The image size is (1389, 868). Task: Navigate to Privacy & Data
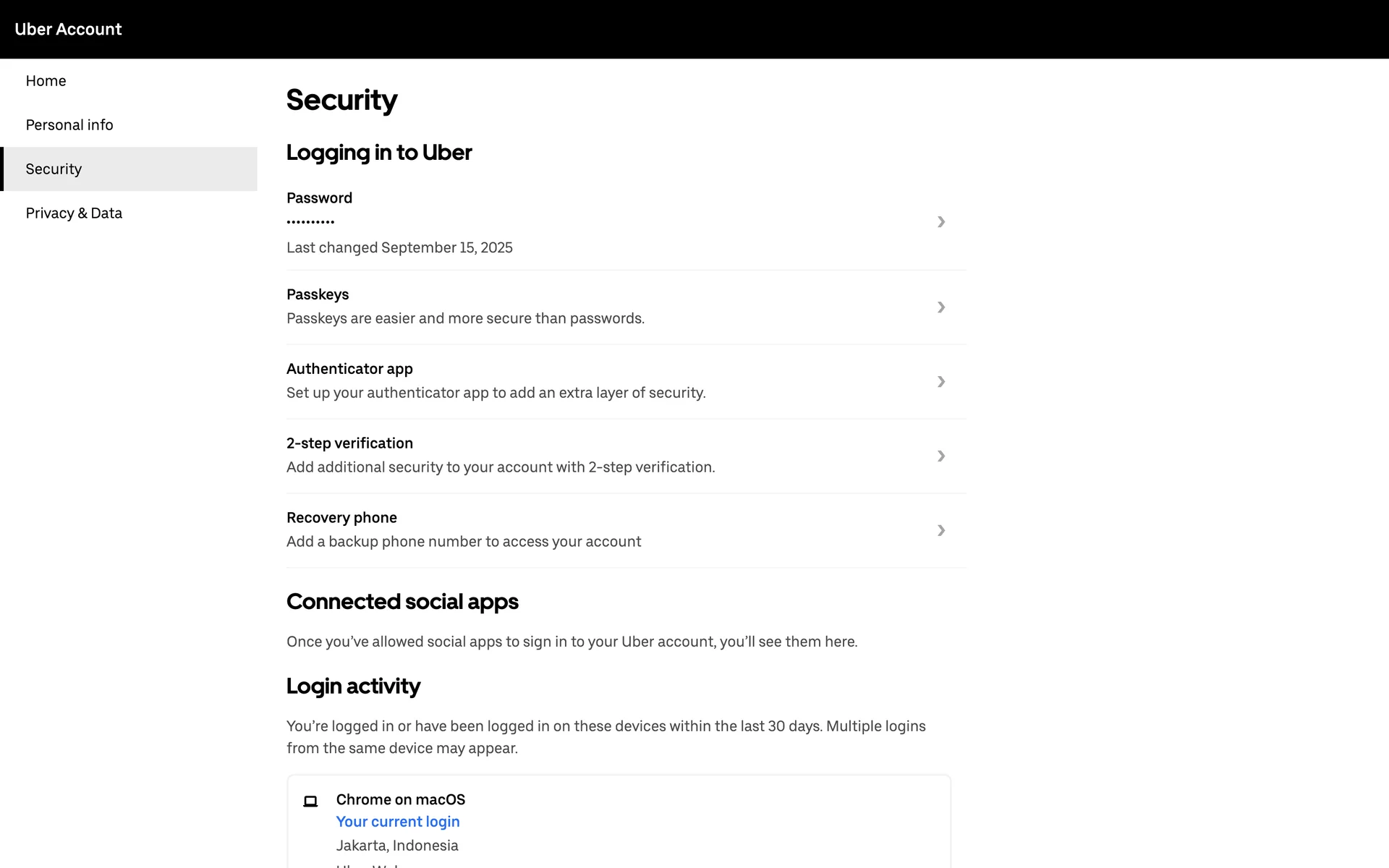(74, 213)
